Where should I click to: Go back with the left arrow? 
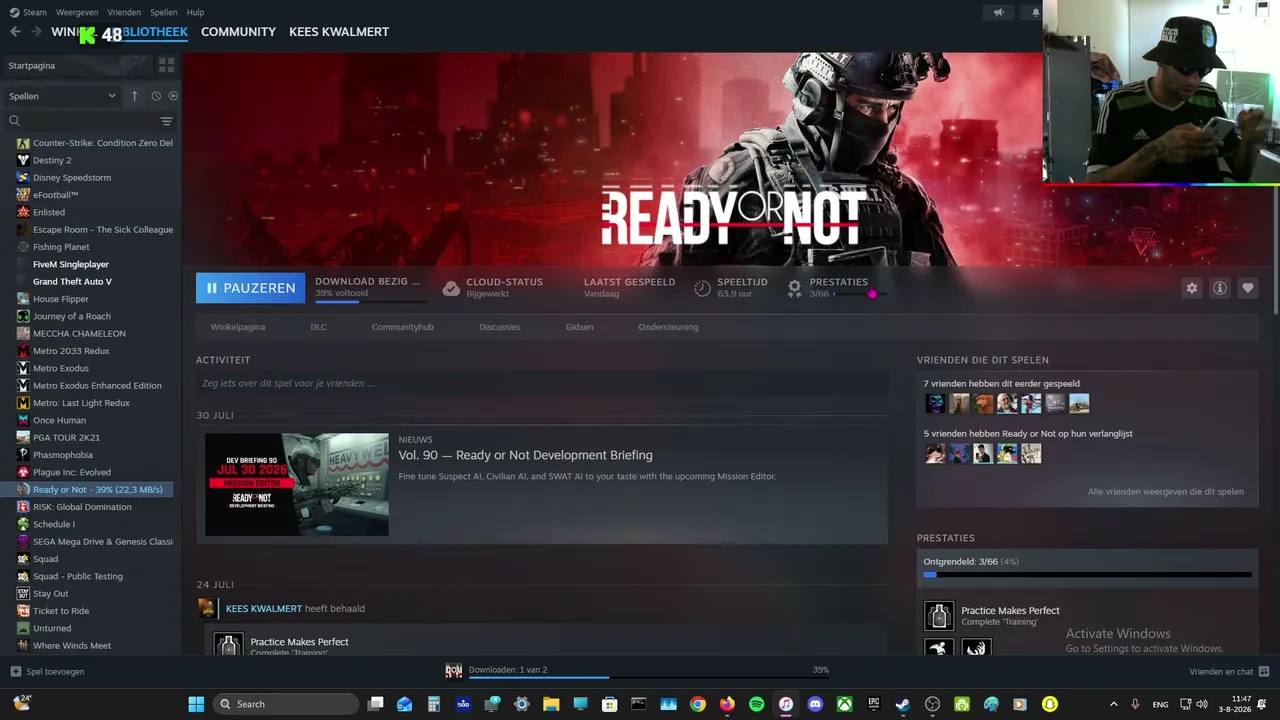15,32
